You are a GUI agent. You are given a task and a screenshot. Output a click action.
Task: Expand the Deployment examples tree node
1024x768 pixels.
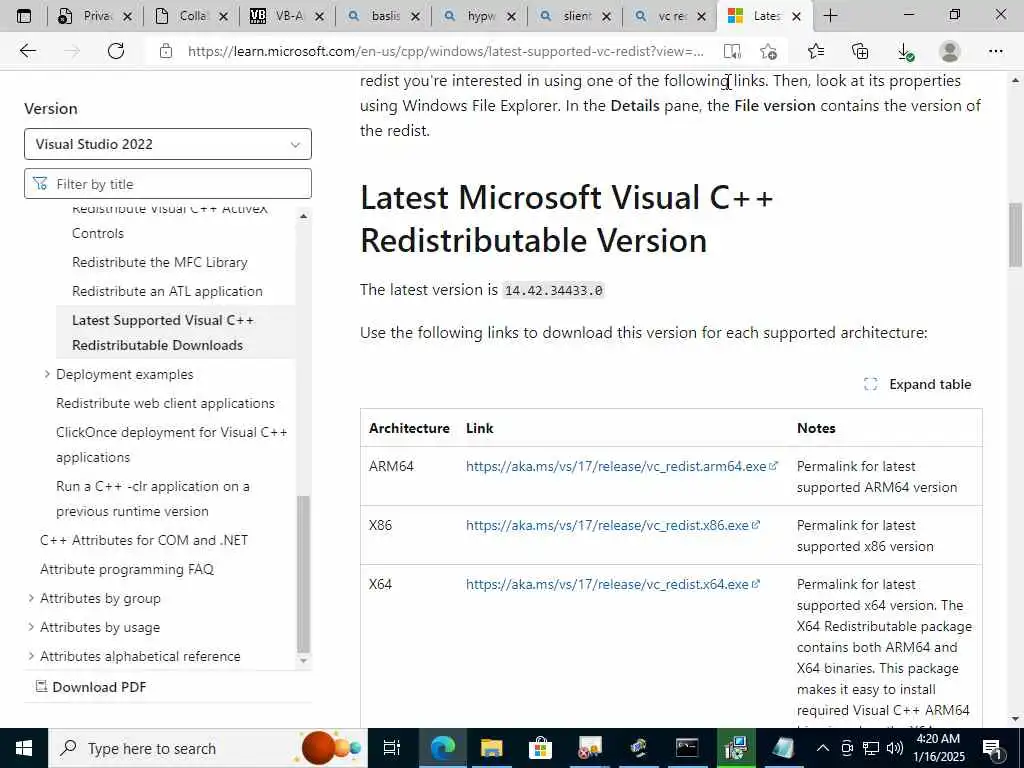(47, 374)
